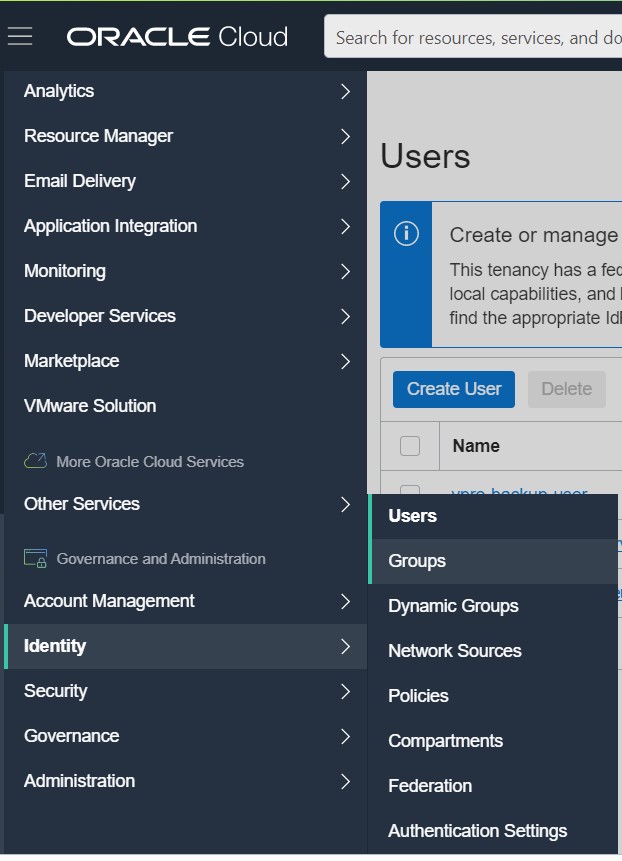Image resolution: width=622 pixels, height=861 pixels.
Task: Click the Create User button
Action: (454, 389)
